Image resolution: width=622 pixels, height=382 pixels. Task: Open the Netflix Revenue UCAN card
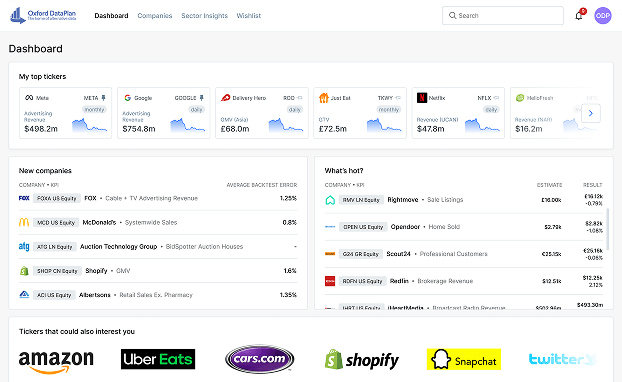[x=458, y=113]
